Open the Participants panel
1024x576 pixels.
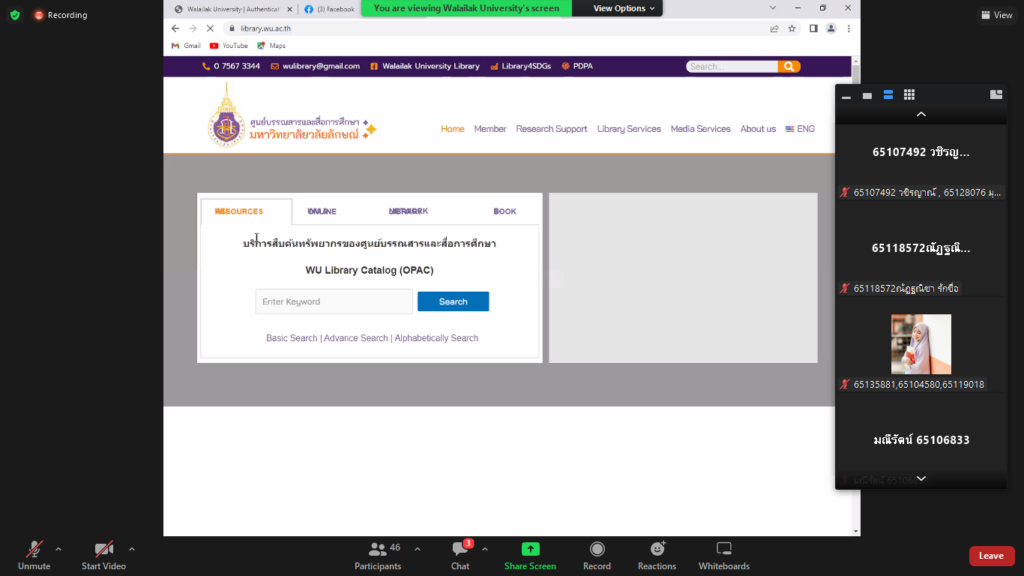tap(377, 551)
